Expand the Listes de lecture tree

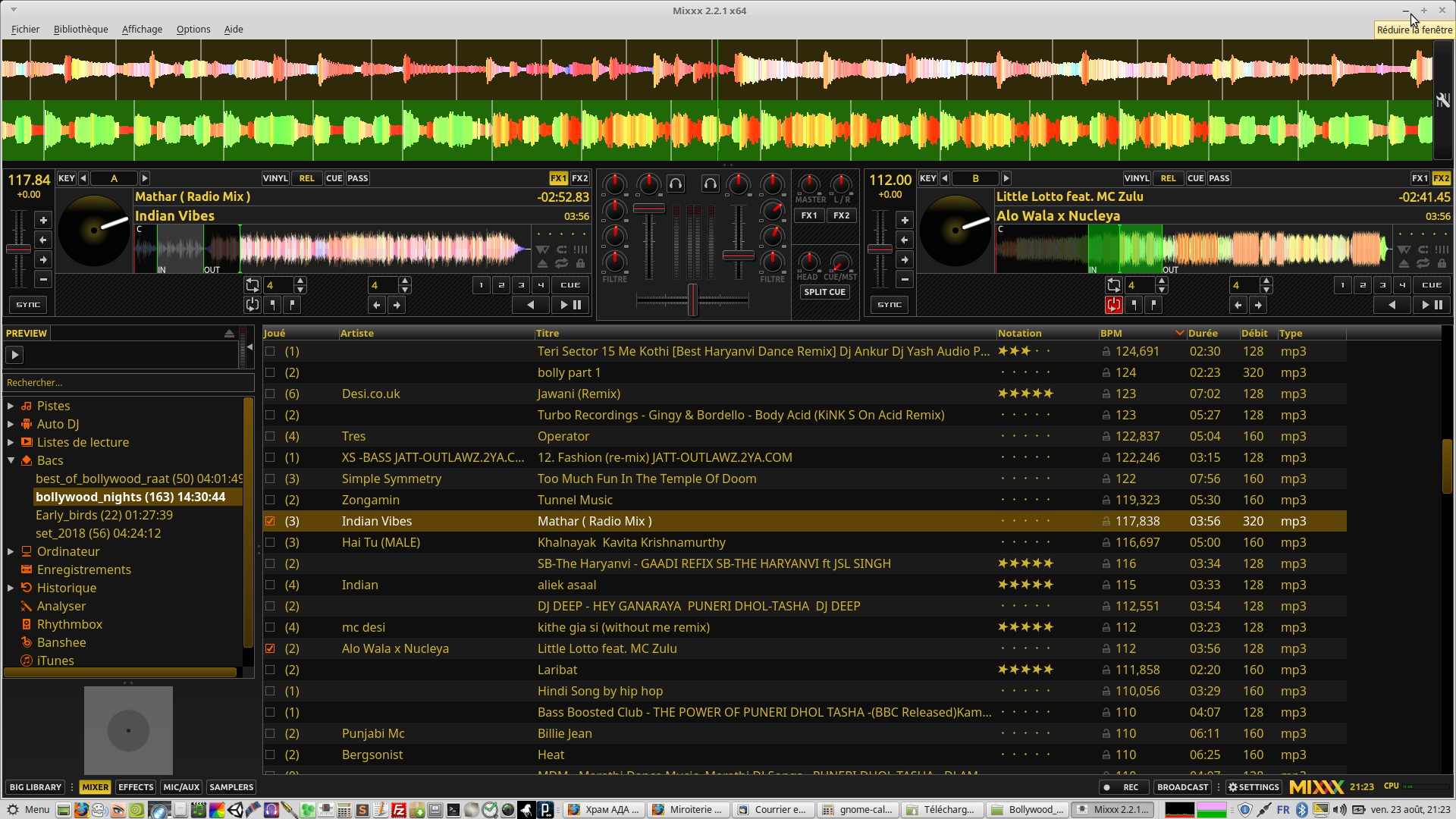click(11, 442)
